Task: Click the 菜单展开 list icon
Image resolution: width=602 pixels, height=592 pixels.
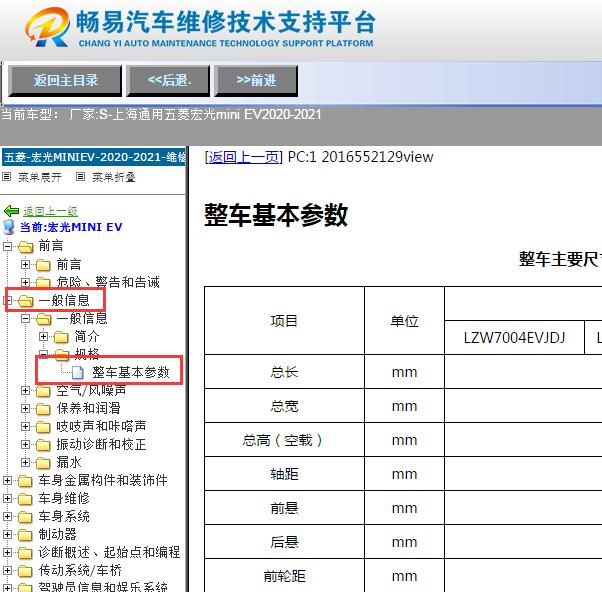Action: [7, 177]
